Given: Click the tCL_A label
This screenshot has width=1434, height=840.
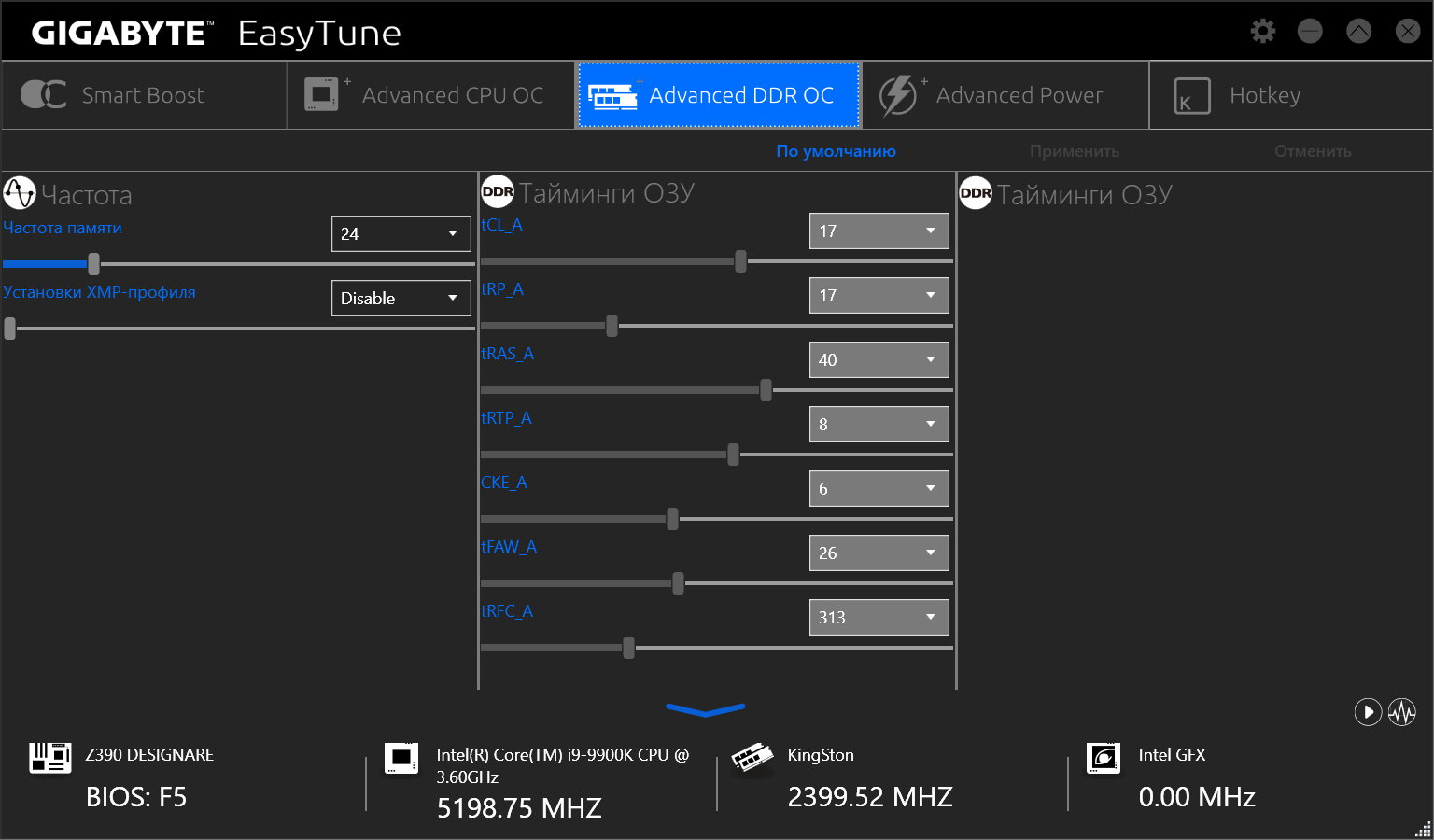Looking at the screenshot, I should [501, 225].
